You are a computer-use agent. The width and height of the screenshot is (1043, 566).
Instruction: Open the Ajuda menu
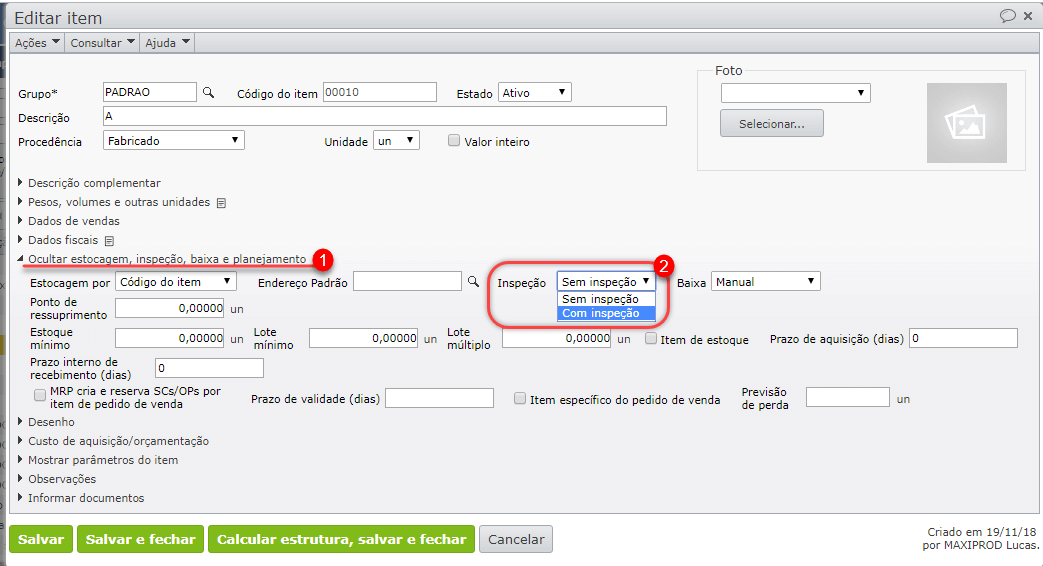pos(167,43)
